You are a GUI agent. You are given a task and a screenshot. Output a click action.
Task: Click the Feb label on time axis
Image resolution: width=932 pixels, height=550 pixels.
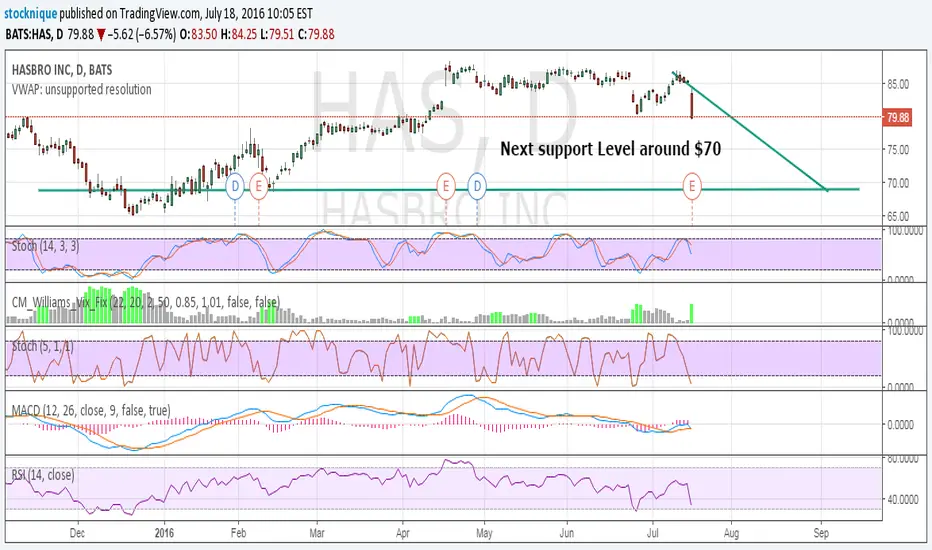(238, 533)
